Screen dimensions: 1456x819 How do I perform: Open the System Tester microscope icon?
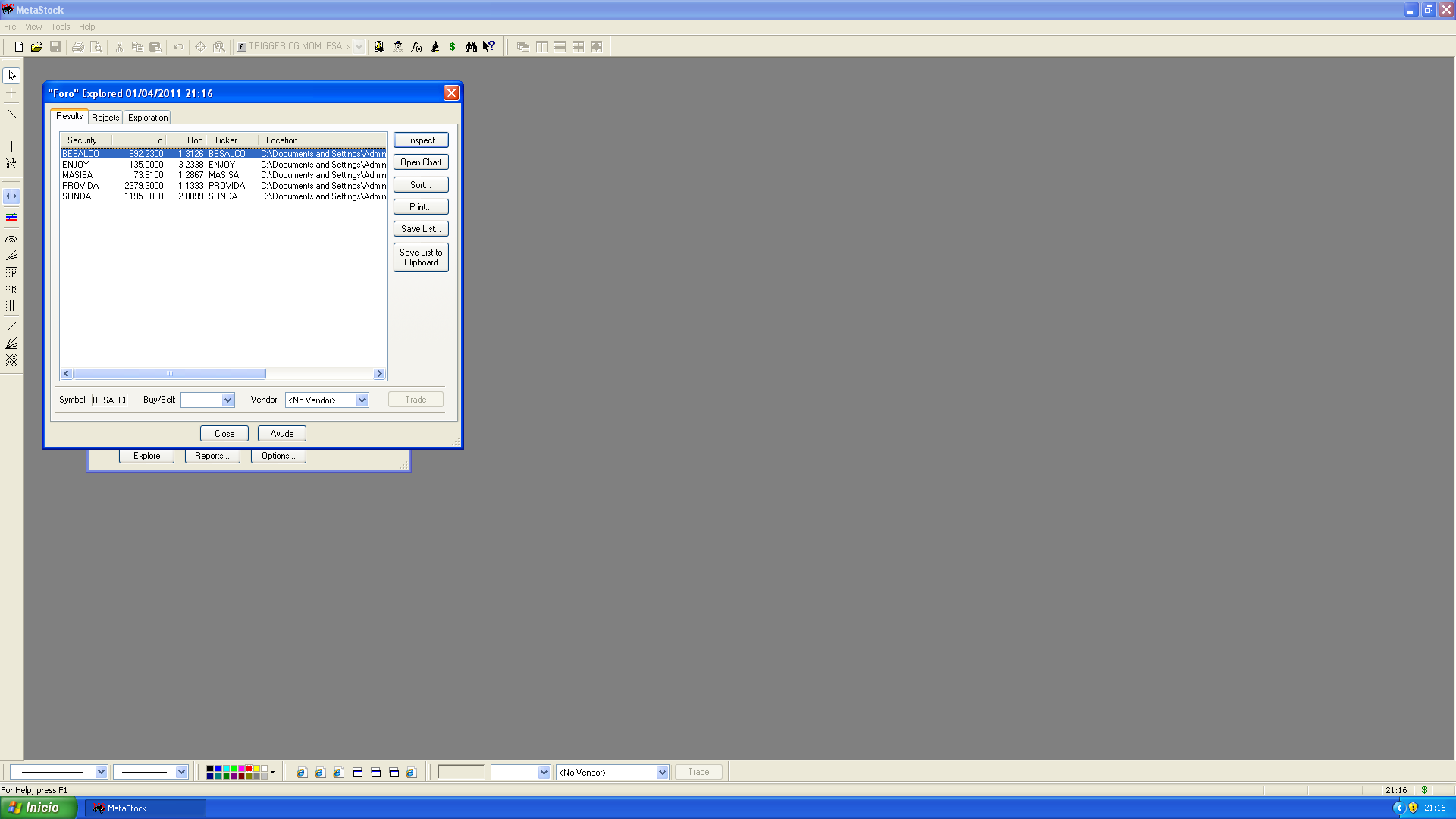(x=435, y=46)
